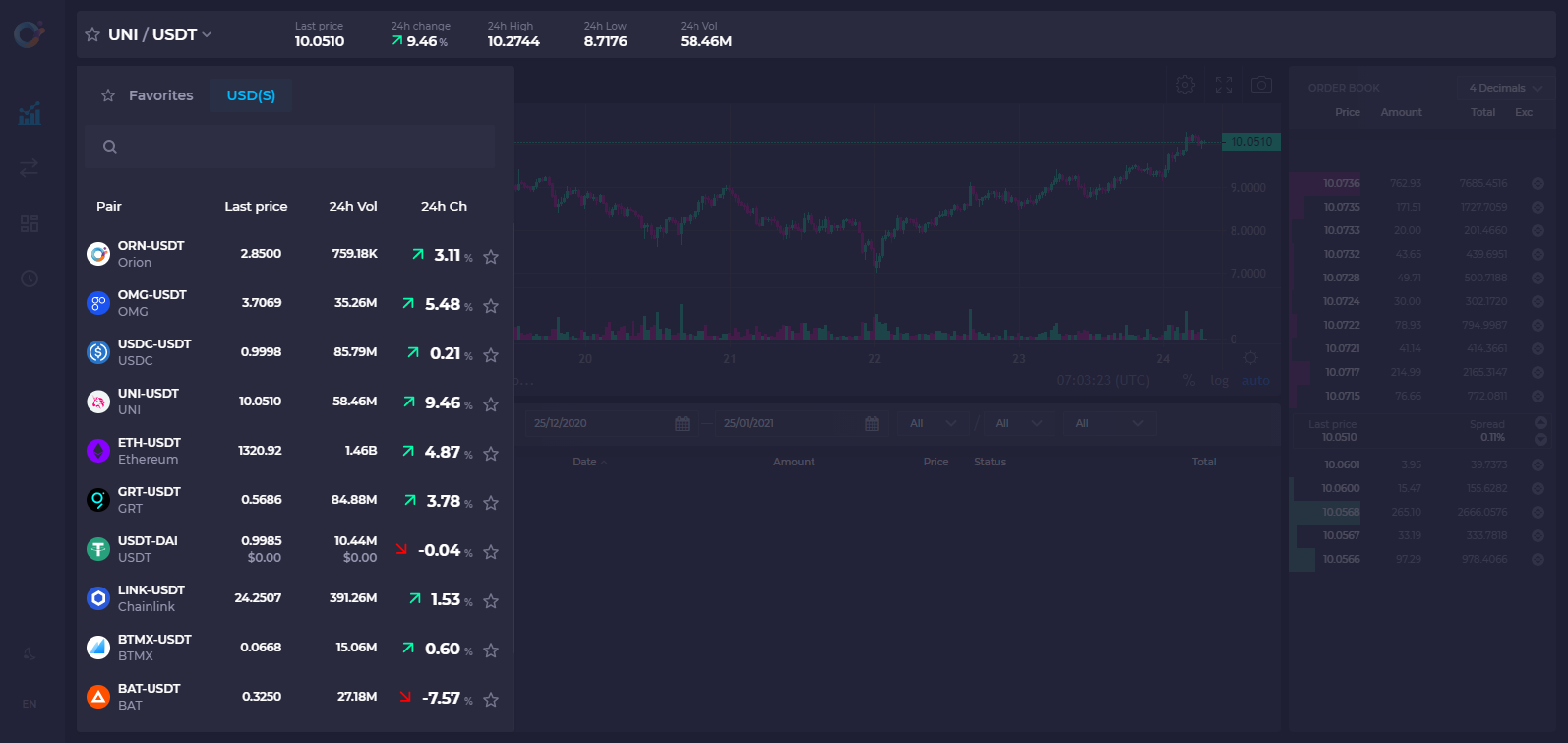Focus the pair search input field
This screenshot has height=743, width=1568.
point(289,147)
